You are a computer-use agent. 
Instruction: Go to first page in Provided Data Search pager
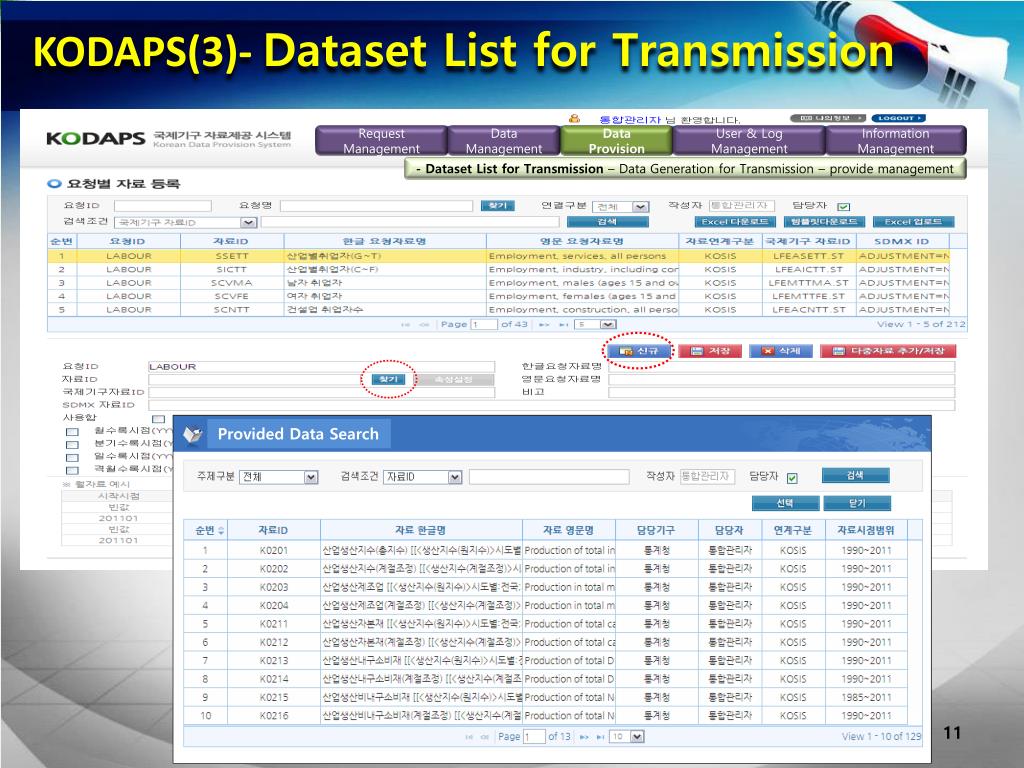(468, 737)
